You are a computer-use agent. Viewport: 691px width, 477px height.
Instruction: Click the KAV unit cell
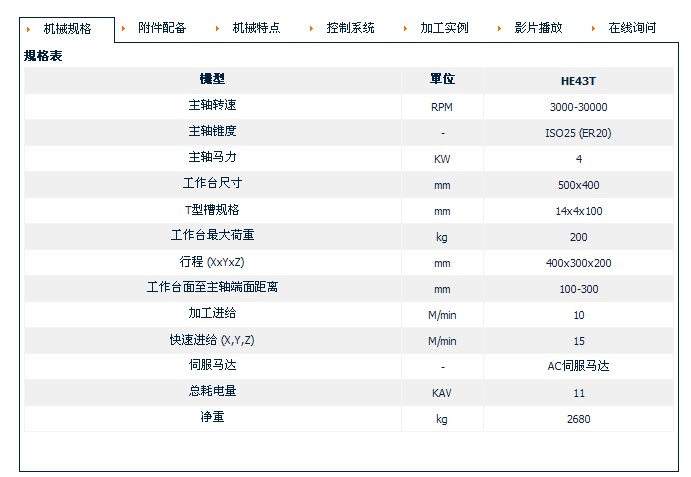point(442,393)
